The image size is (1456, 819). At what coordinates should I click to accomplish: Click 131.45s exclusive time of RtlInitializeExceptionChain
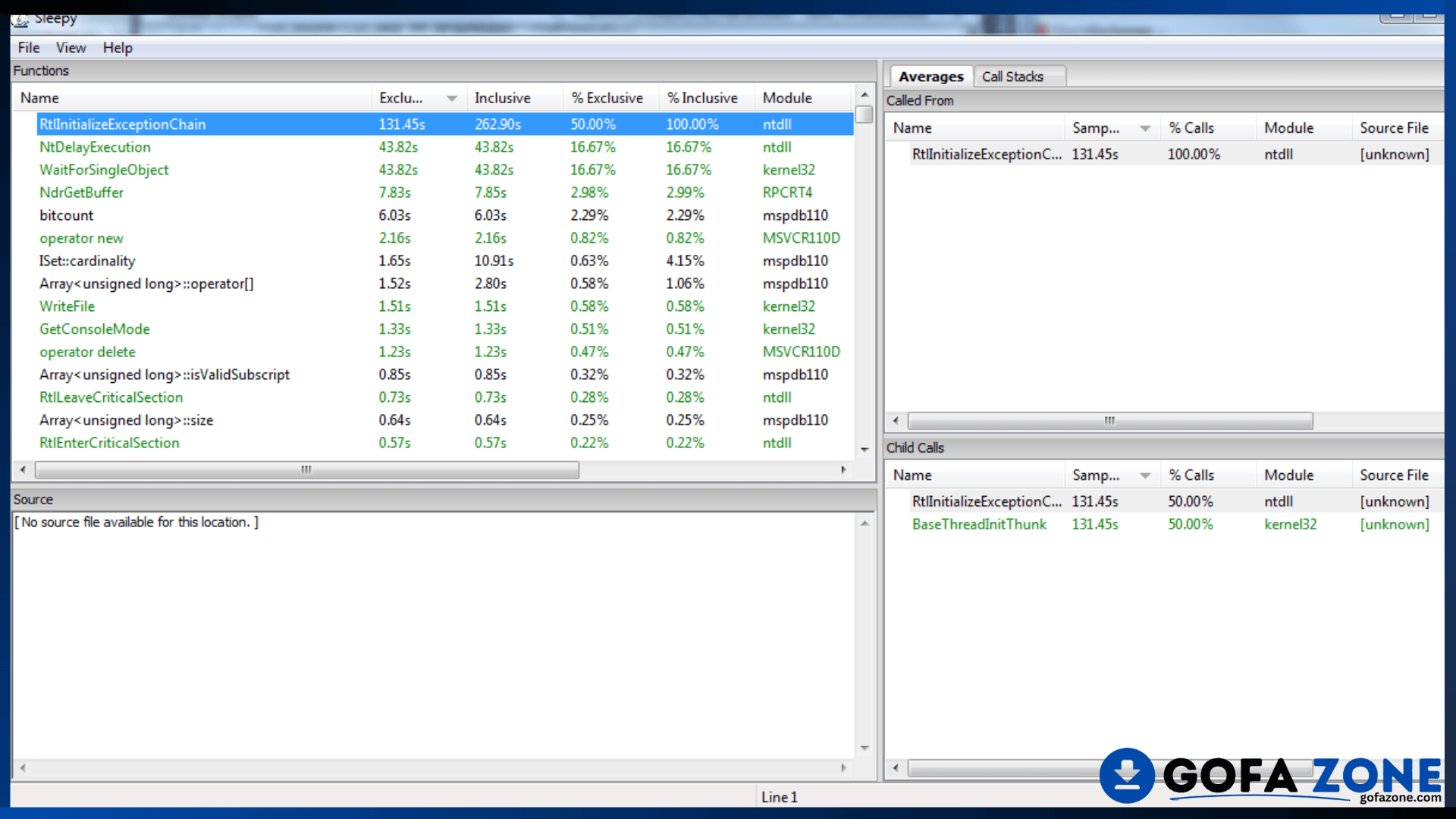click(402, 124)
